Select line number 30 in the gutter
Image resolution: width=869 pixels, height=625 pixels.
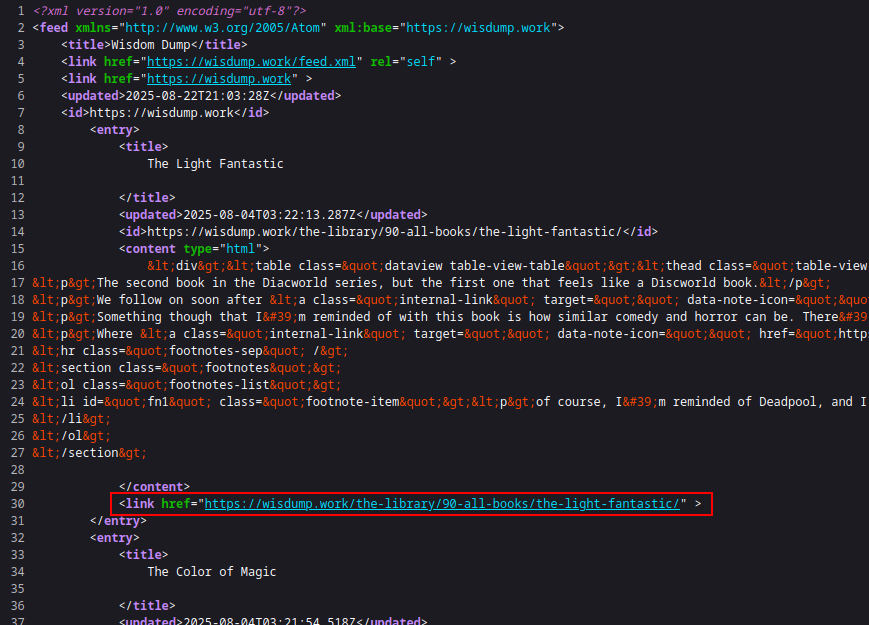click(15, 503)
